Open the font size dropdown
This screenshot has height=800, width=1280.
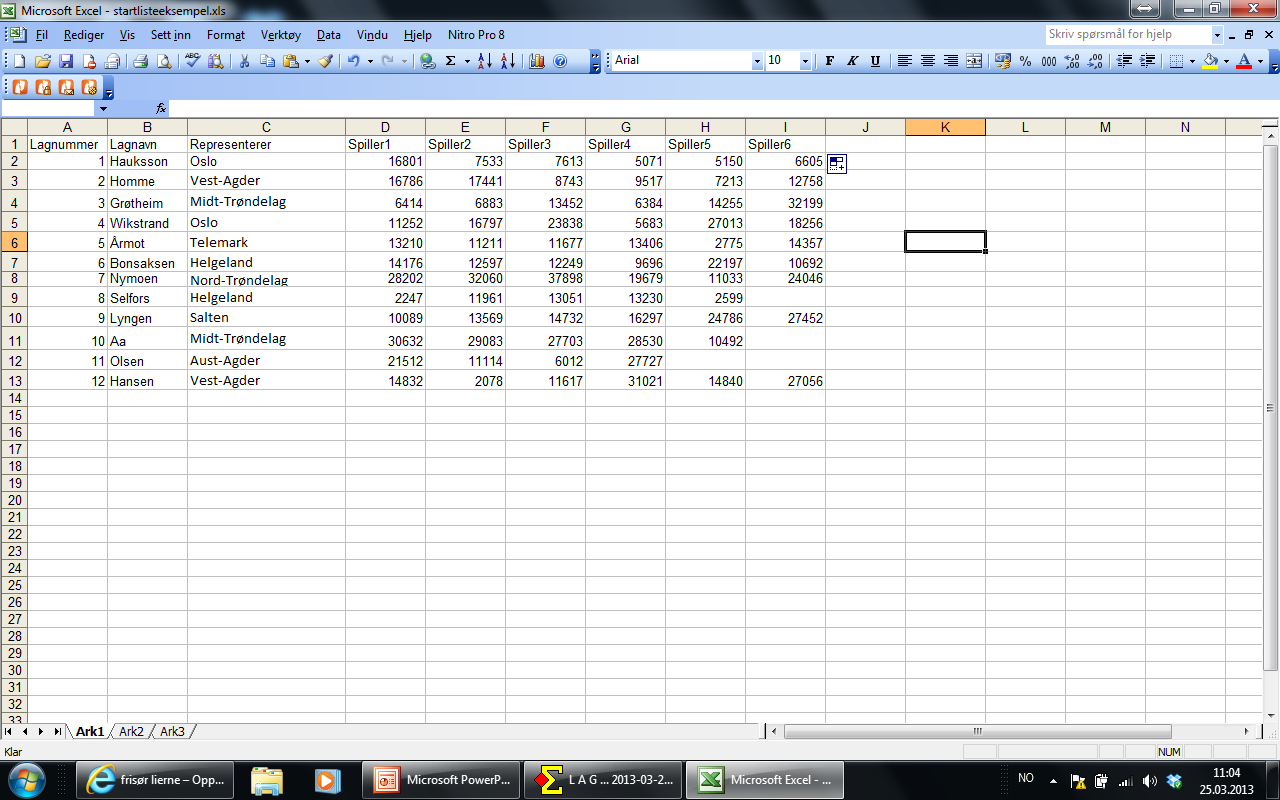[805, 61]
